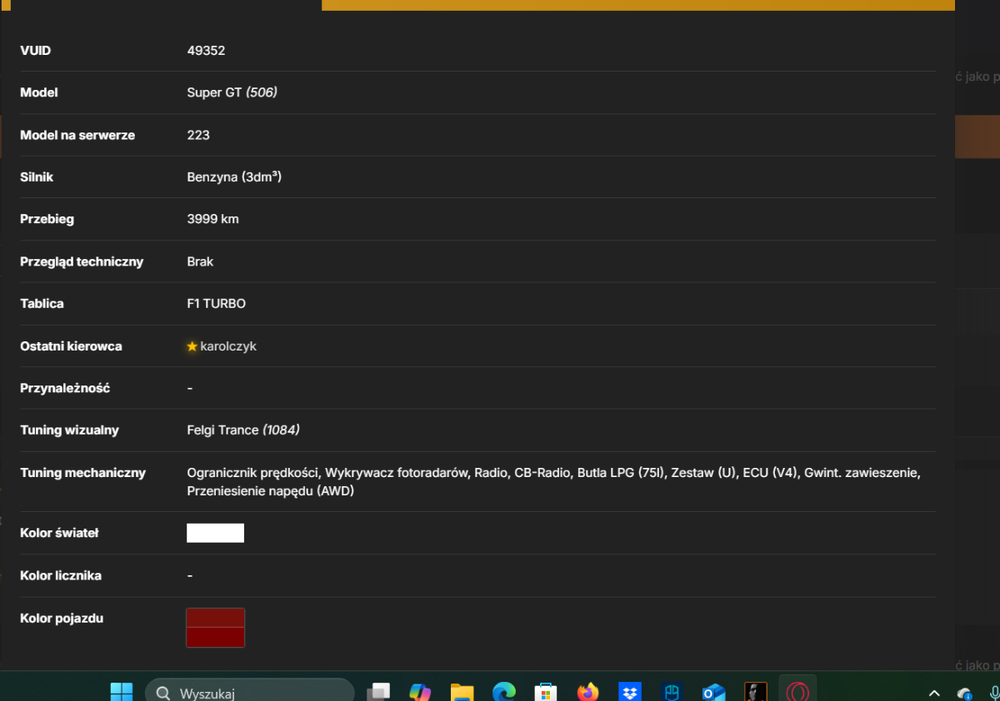Click the upper Kolor pojazdu red swatch
The image size is (1000, 701).
tap(216, 617)
